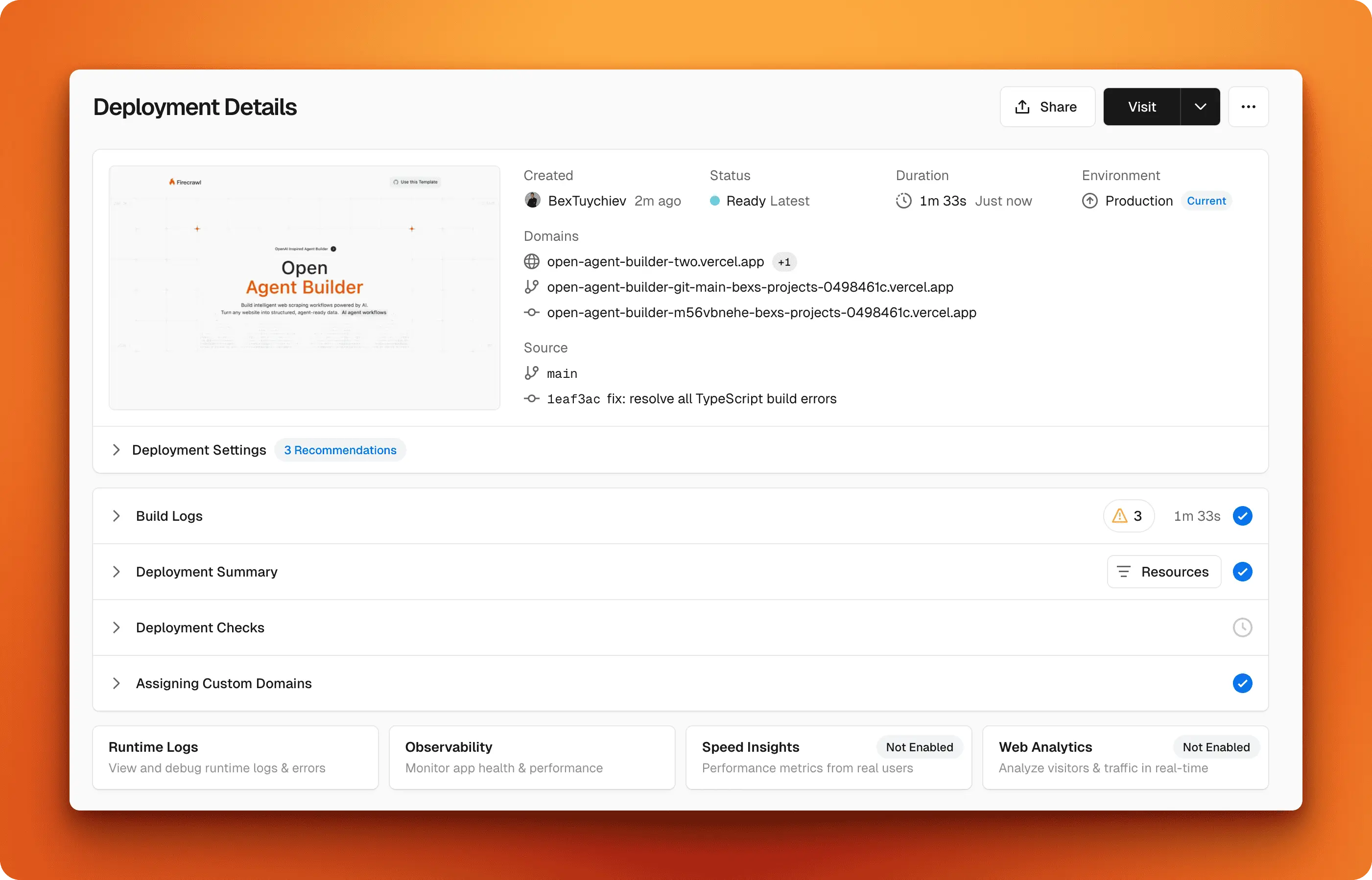Click the globe icon beside primary domain
Viewport: 1372px width, 880px height.
pos(532,262)
